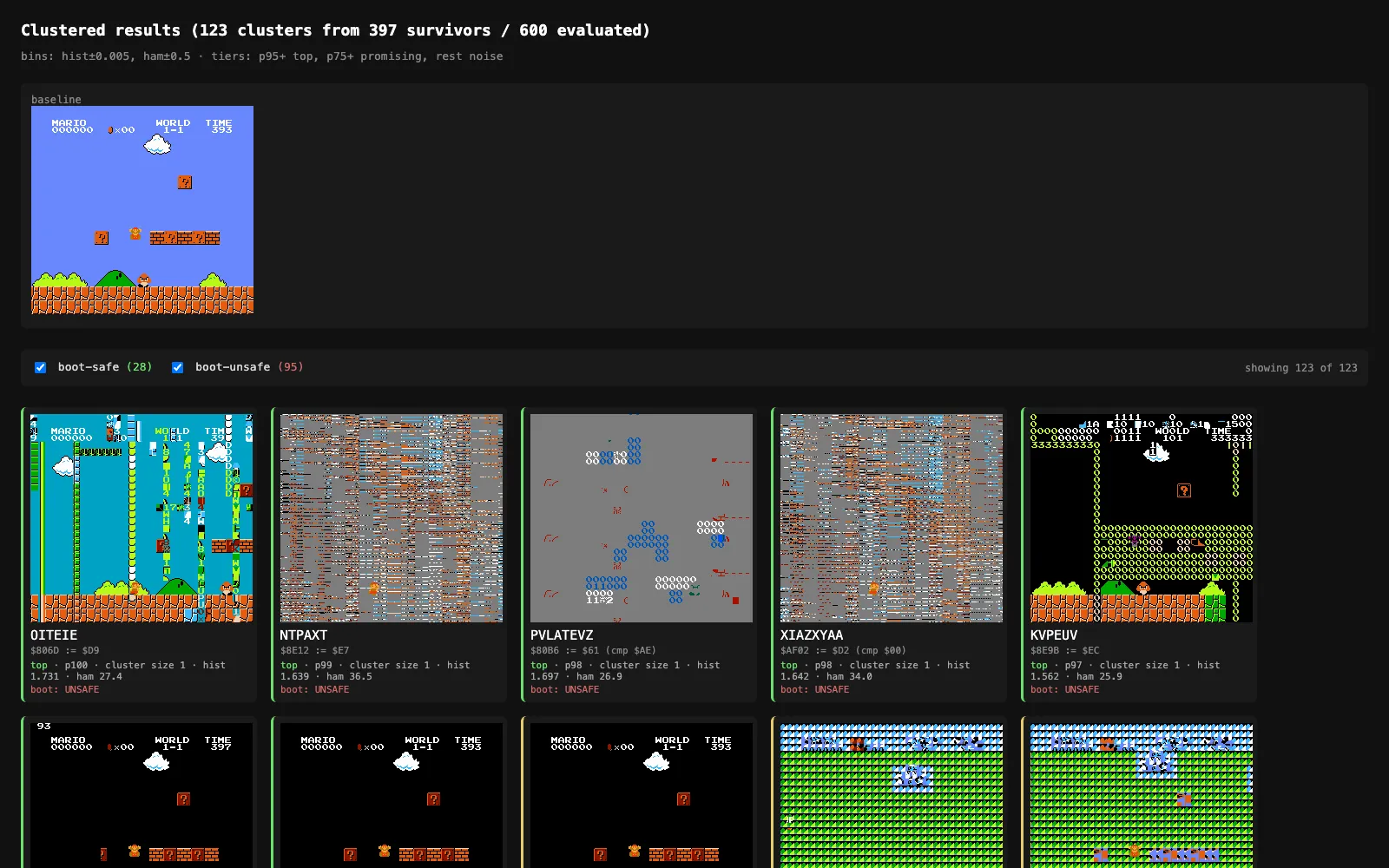Select the PVLATEVZ code title

pos(562,635)
